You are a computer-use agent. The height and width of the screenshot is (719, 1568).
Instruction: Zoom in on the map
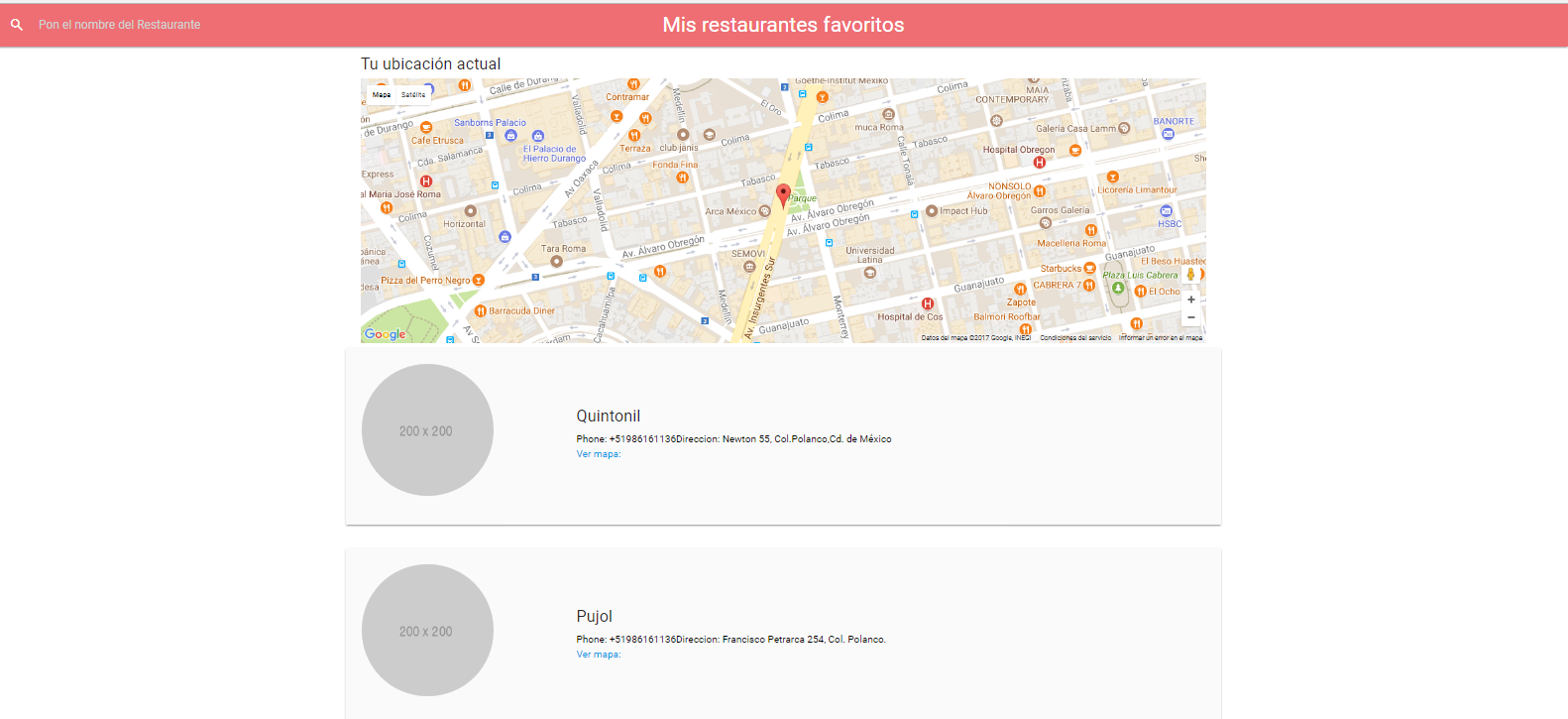point(1190,300)
